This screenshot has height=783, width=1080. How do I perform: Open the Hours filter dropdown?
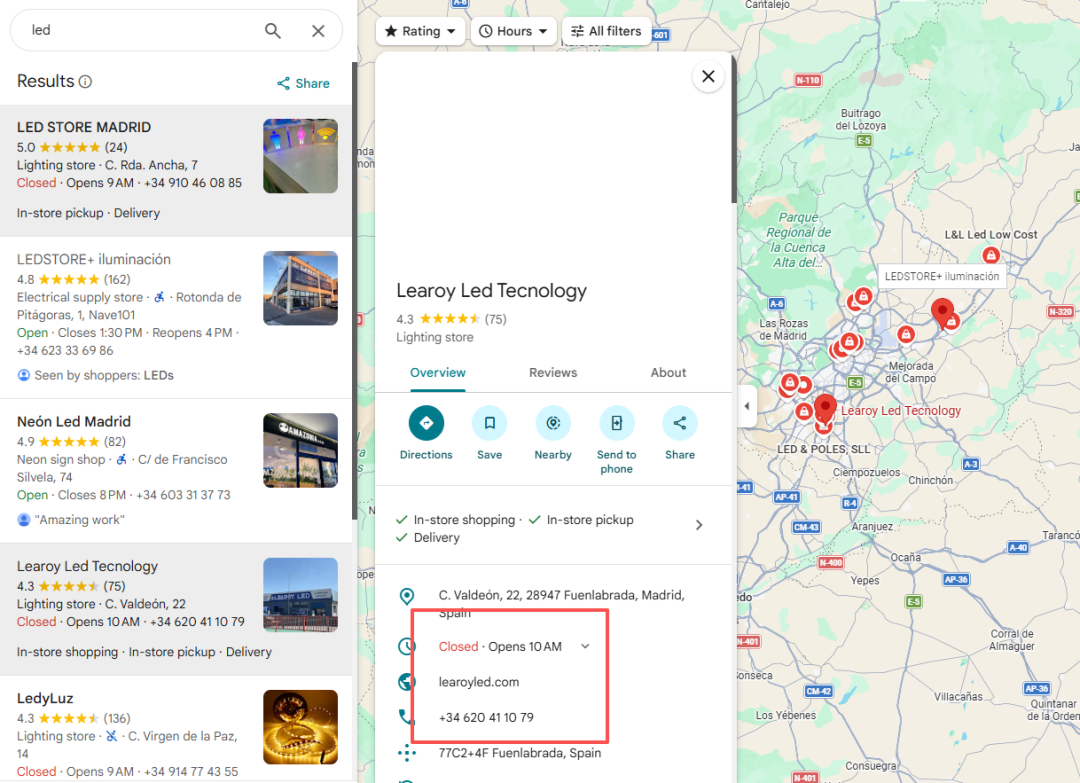click(513, 31)
